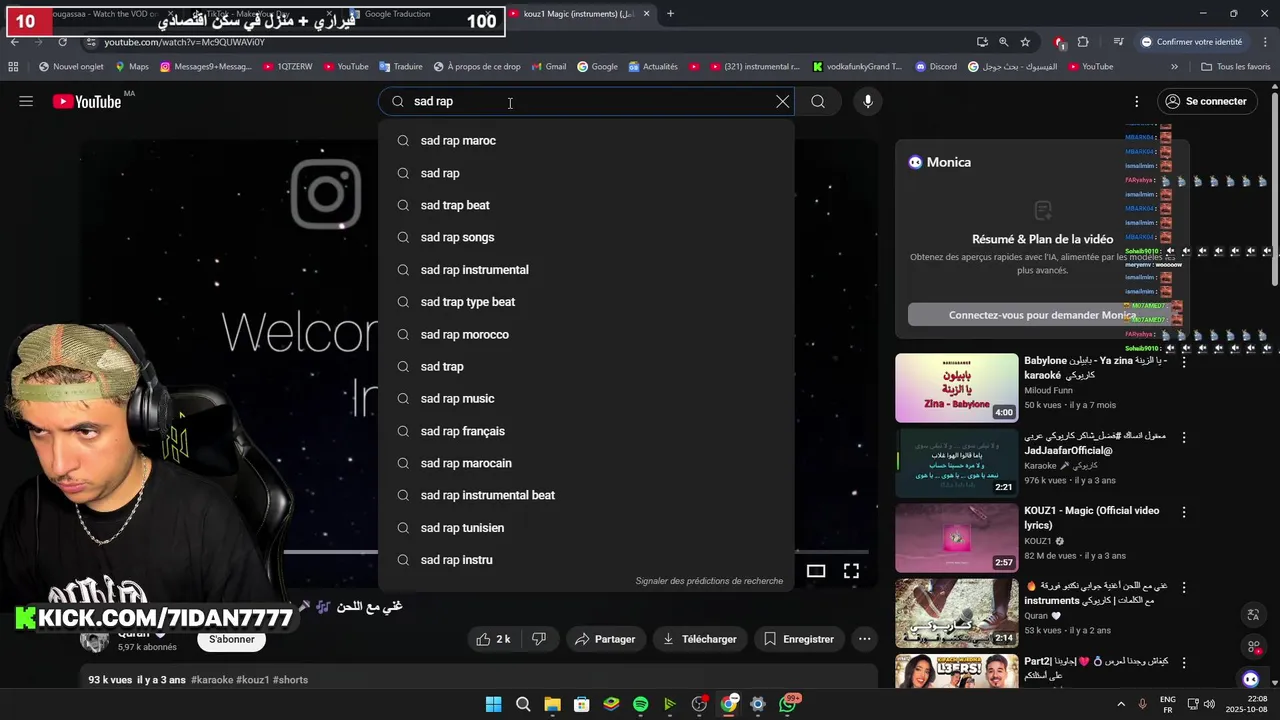Open the Maps bookmark
The height and width of the screenshot is (720, 1280).
[131, 67]
